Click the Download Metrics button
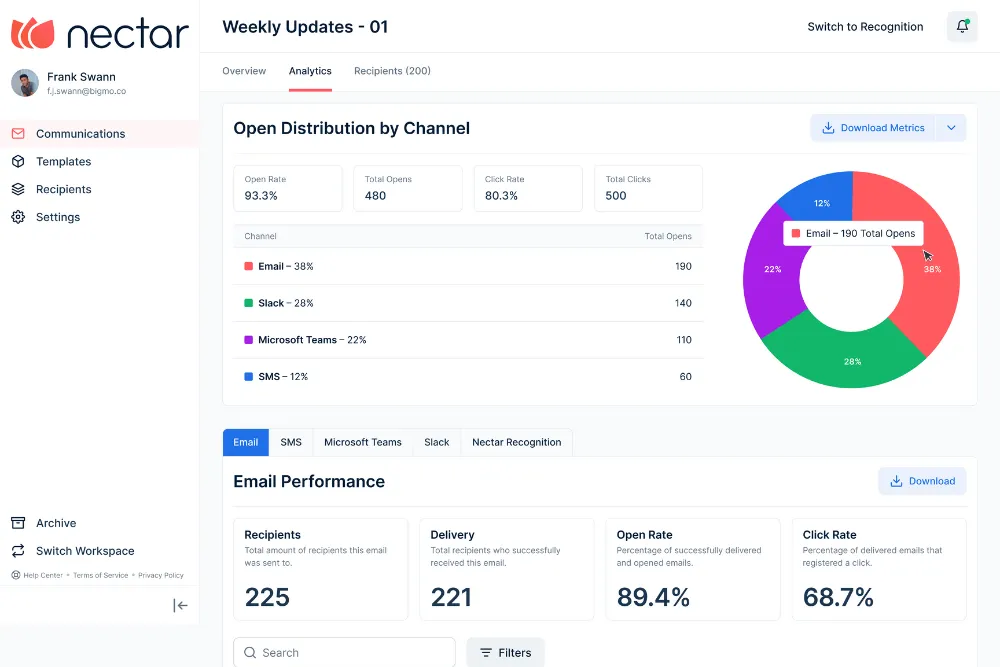The height and width of the screenshot is (667, 1000). (873, 128)
